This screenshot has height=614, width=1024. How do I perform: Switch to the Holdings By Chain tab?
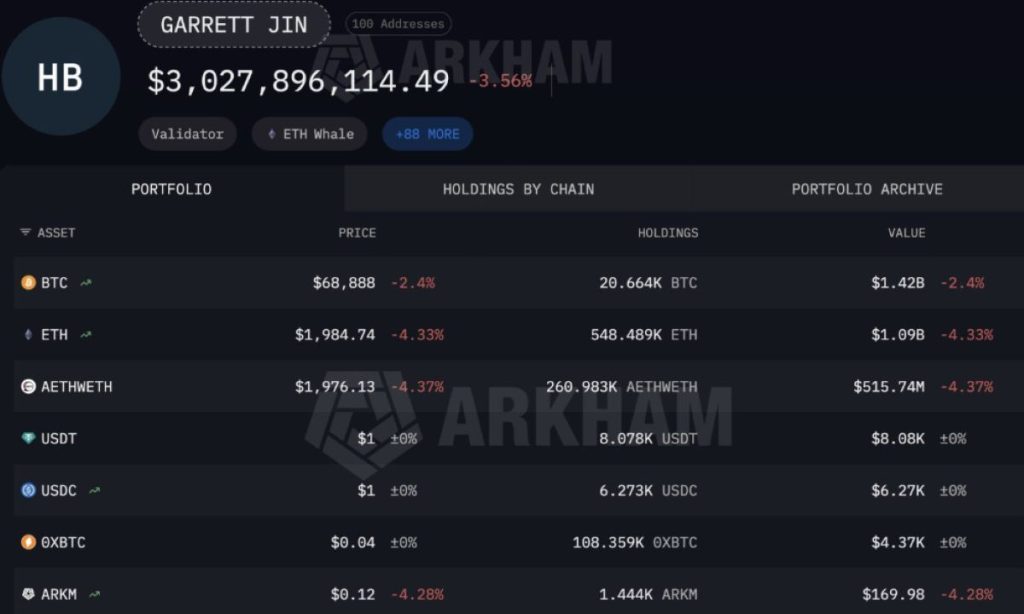(518, 189)
